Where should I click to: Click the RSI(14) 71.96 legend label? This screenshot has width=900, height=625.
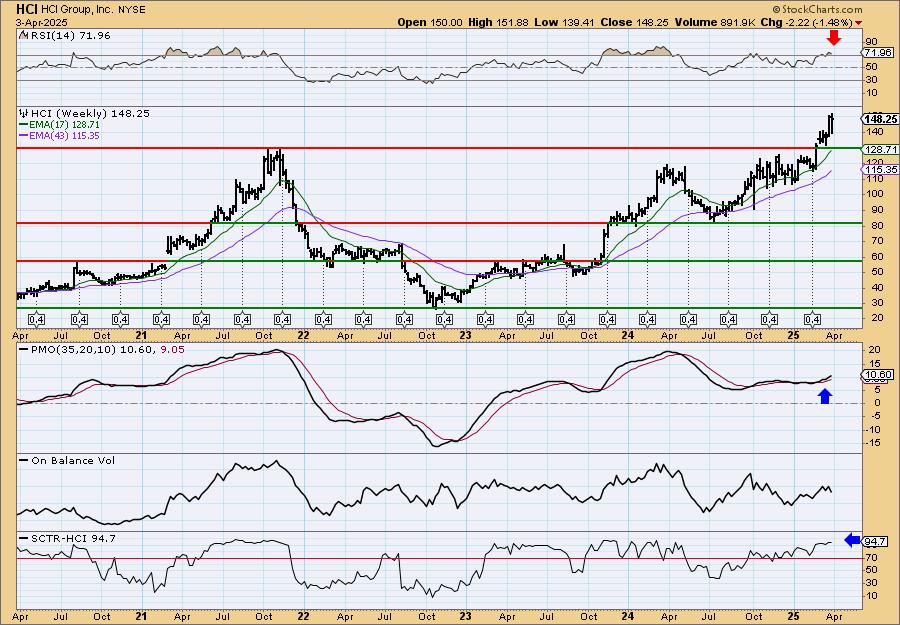tap(70, 36)
